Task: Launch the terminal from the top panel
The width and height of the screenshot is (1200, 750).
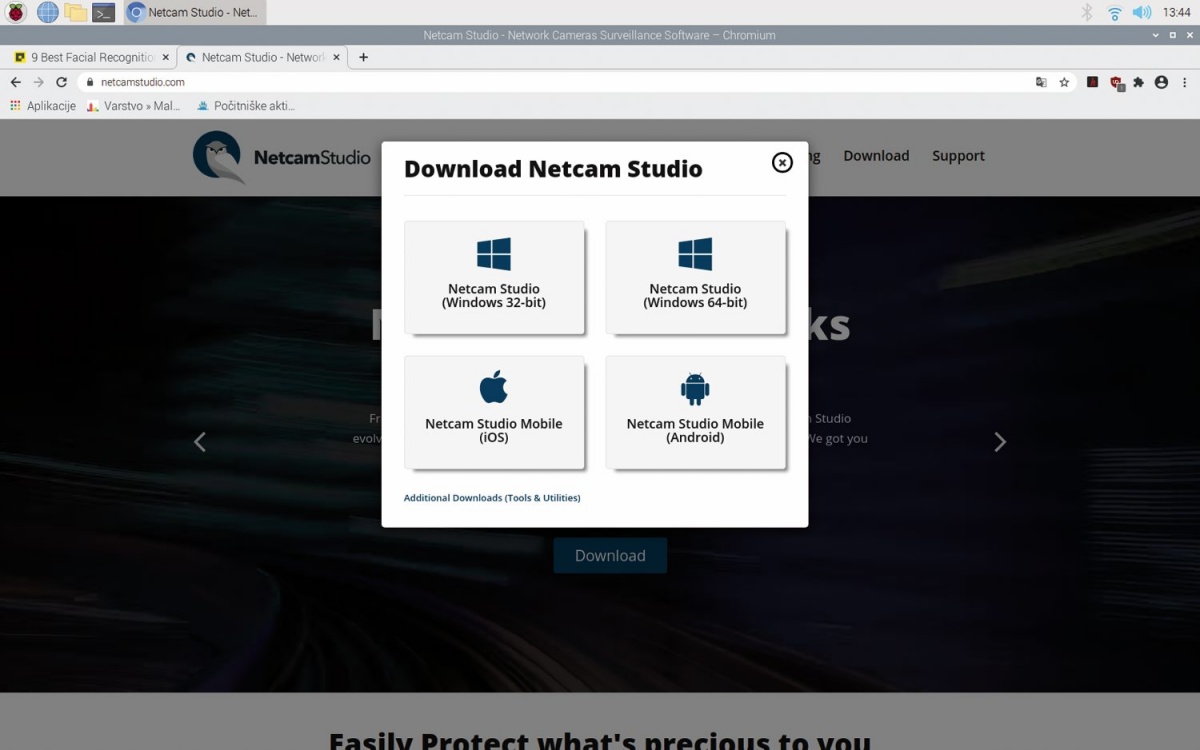Action: tap(103, 12)
